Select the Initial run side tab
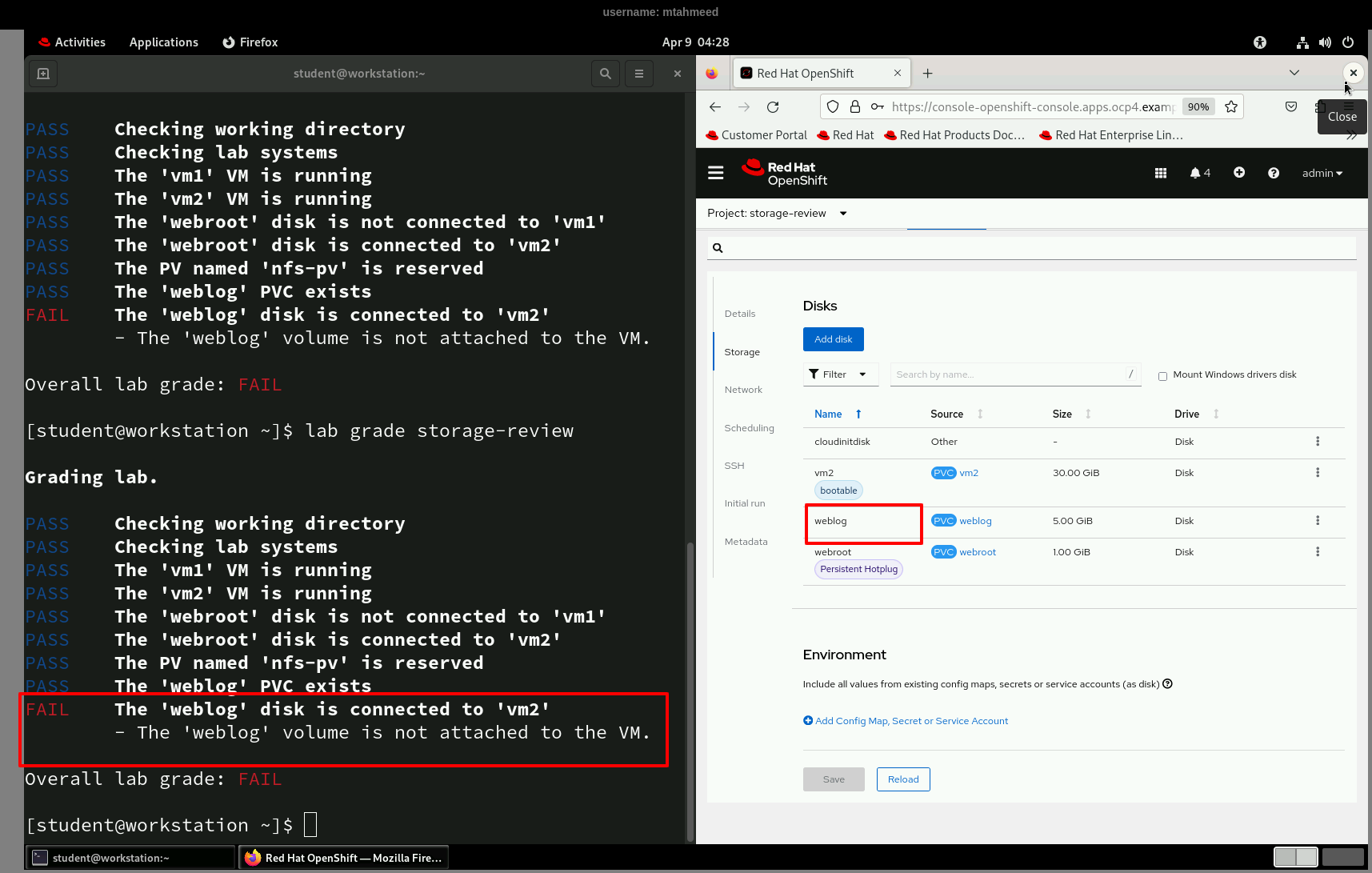This screenshot has height=873, width=1372. [745, 503]
